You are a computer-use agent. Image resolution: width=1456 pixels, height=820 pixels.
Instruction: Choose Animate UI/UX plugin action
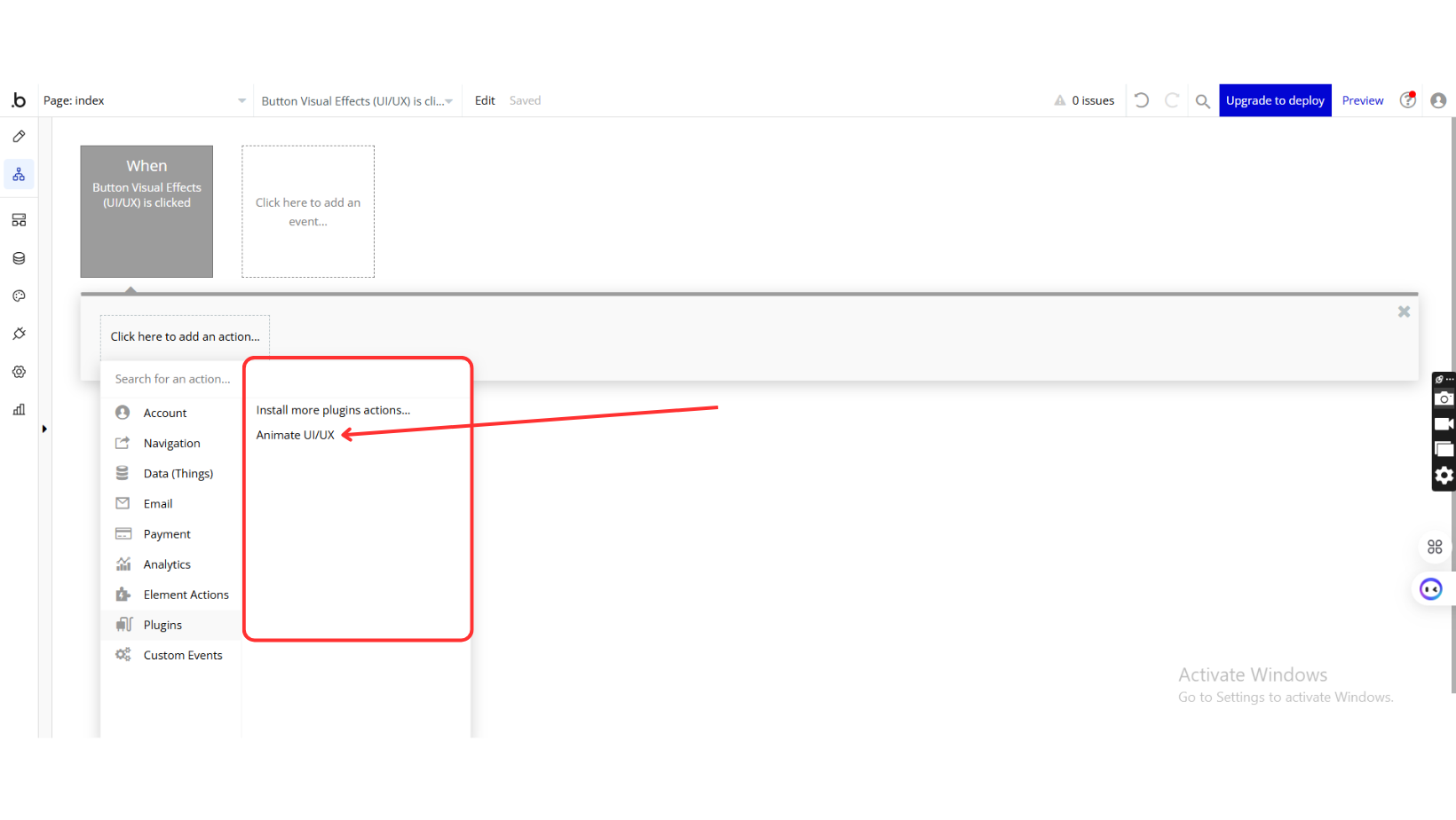pyautogui.click(x=296, y=435)
